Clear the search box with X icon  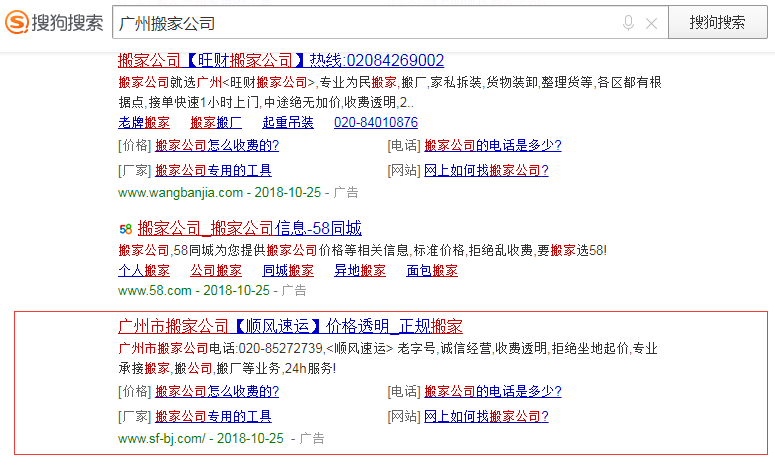coord(652,23)
